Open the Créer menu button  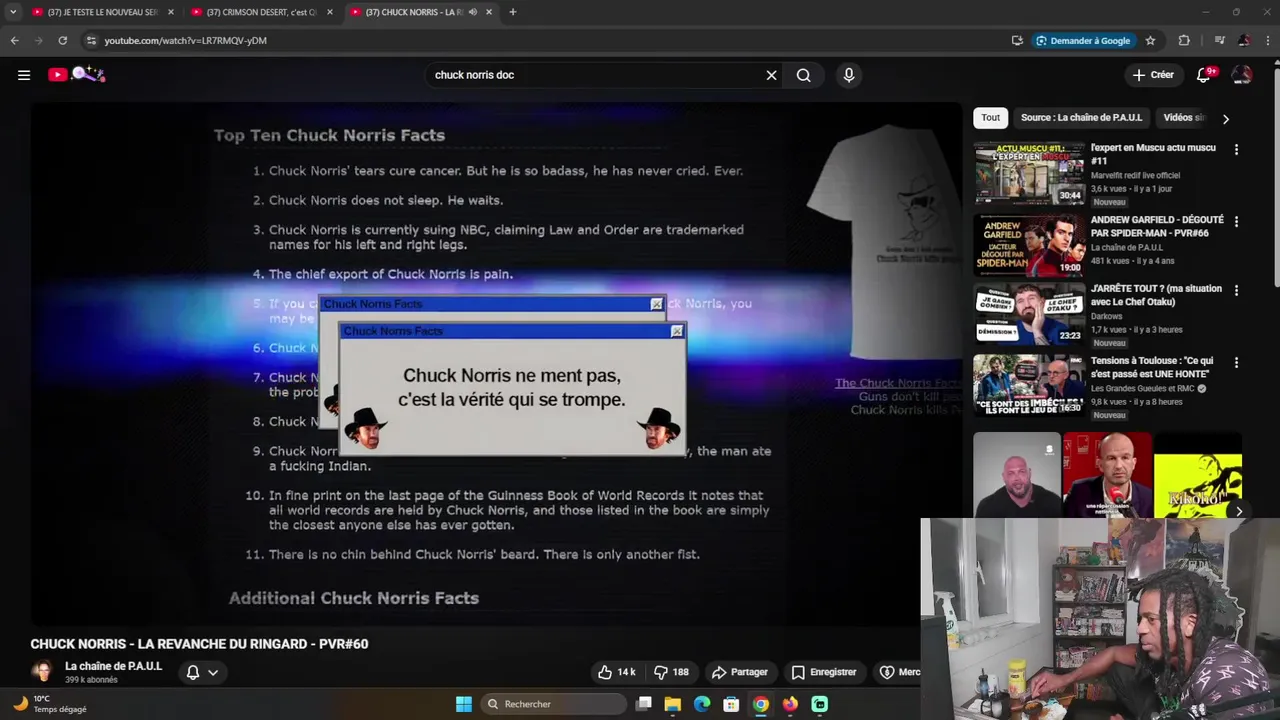tap(1153, 75)
